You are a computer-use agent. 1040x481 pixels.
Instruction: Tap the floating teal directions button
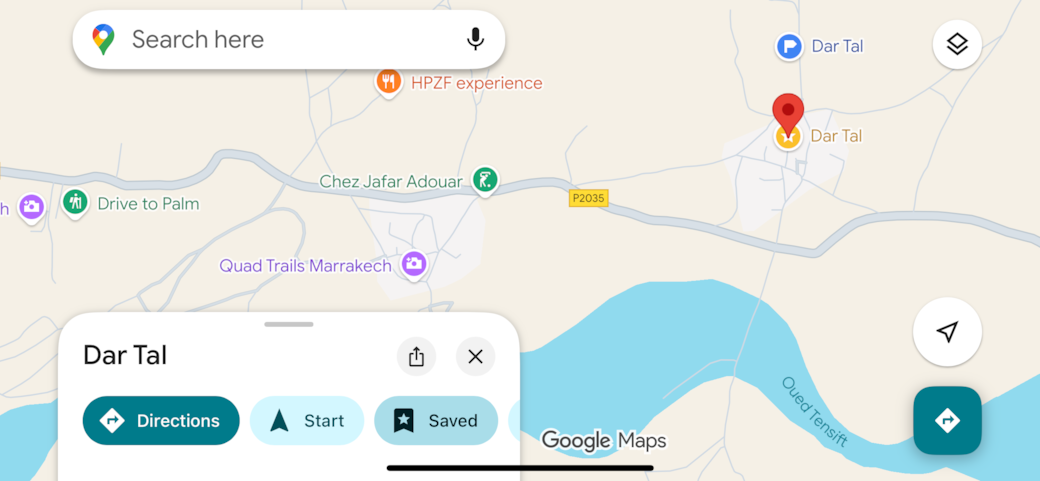pos(947,421)
